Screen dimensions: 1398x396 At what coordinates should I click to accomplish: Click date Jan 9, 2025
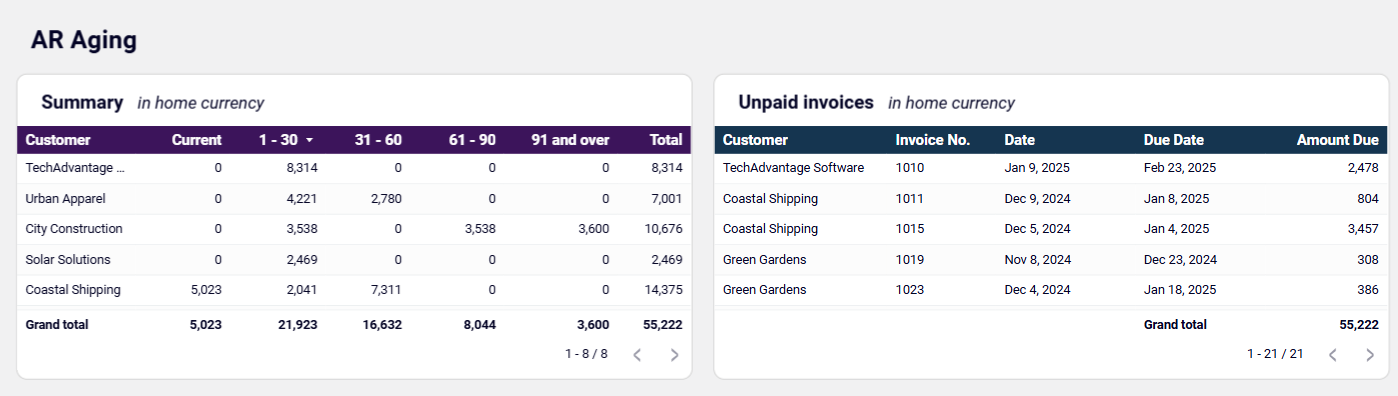pos(1037,168)
